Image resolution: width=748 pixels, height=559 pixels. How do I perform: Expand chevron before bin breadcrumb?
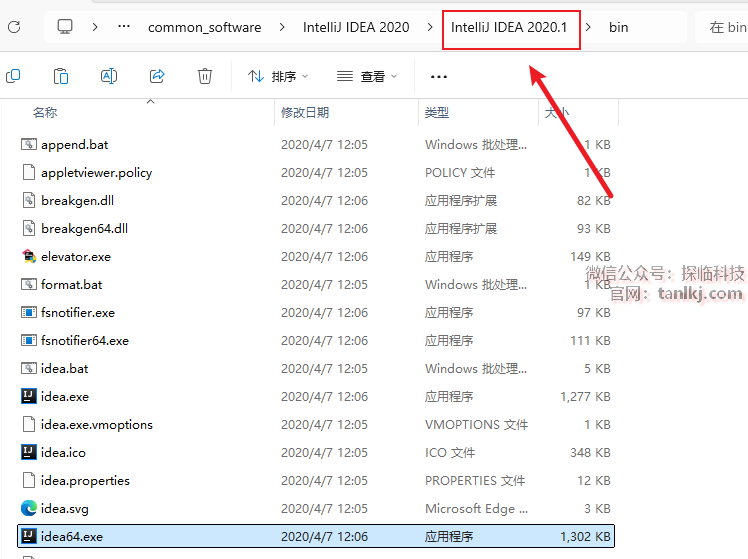pyautogui.click(x=588, y=27)
